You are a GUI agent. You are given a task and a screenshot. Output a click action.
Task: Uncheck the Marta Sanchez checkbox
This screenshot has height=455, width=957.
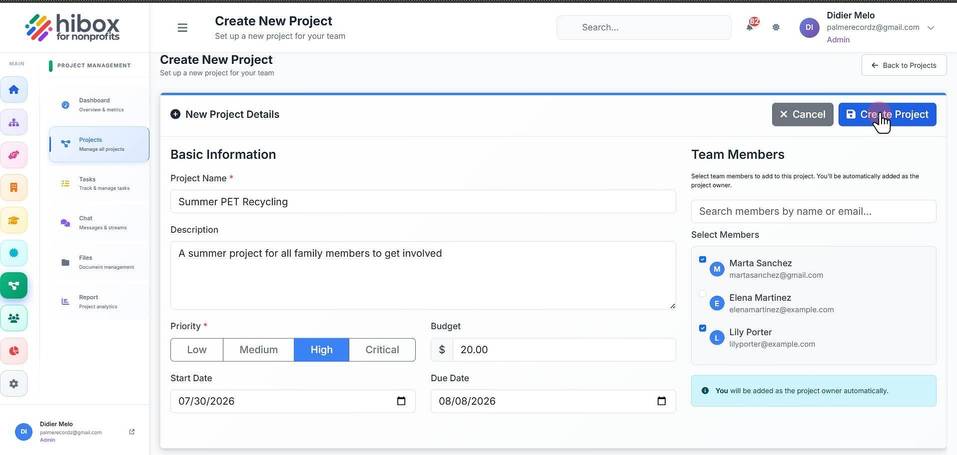[x=702, y=260]
